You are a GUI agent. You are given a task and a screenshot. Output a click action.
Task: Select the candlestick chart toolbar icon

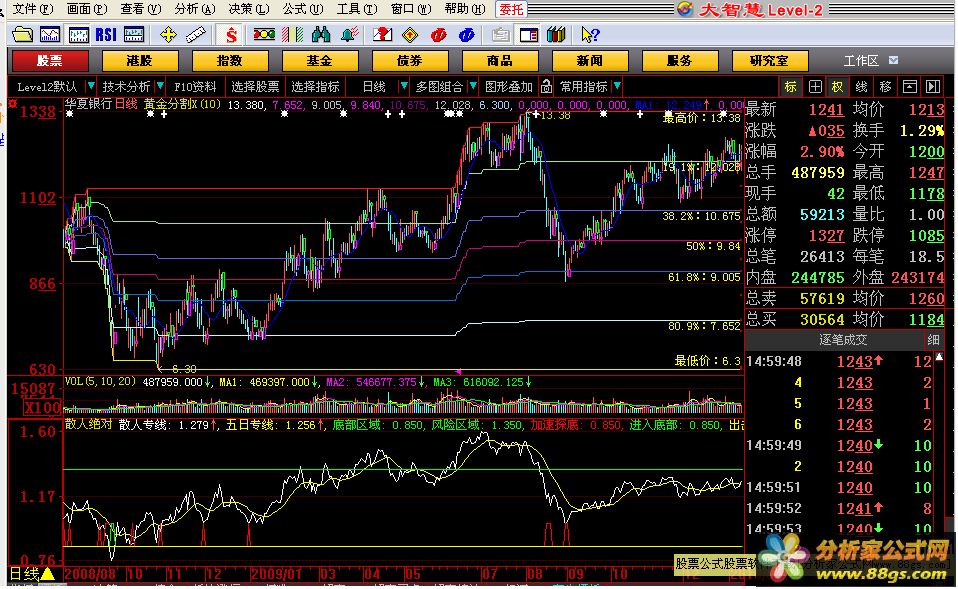click(x=78, y=35)
